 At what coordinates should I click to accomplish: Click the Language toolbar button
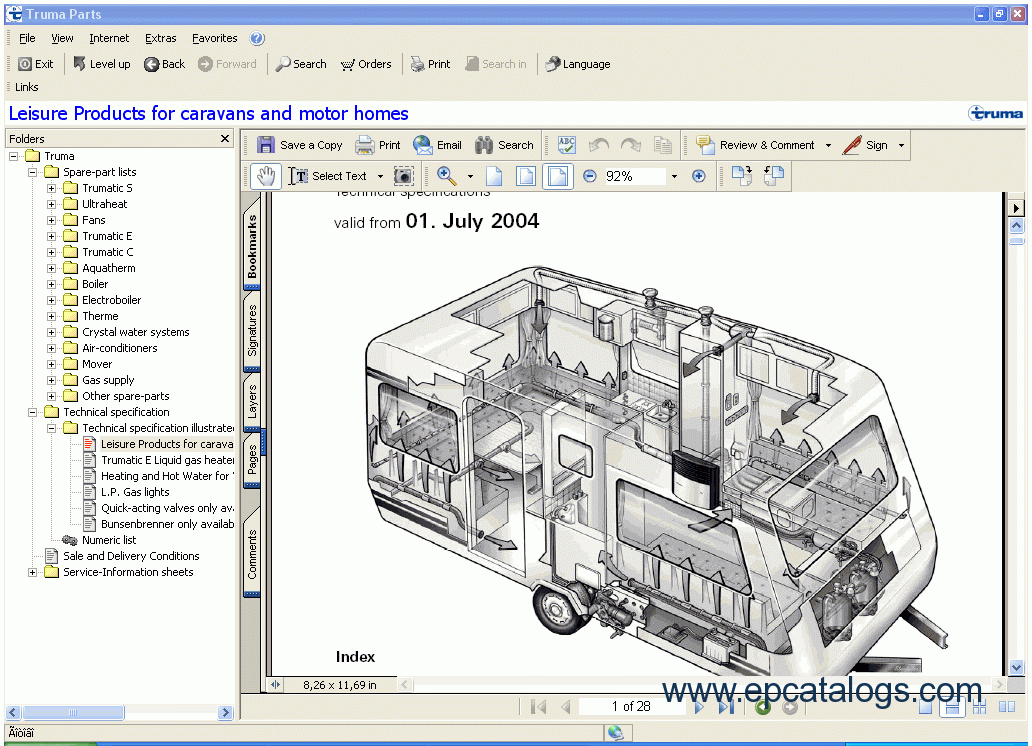coord(578,64)
